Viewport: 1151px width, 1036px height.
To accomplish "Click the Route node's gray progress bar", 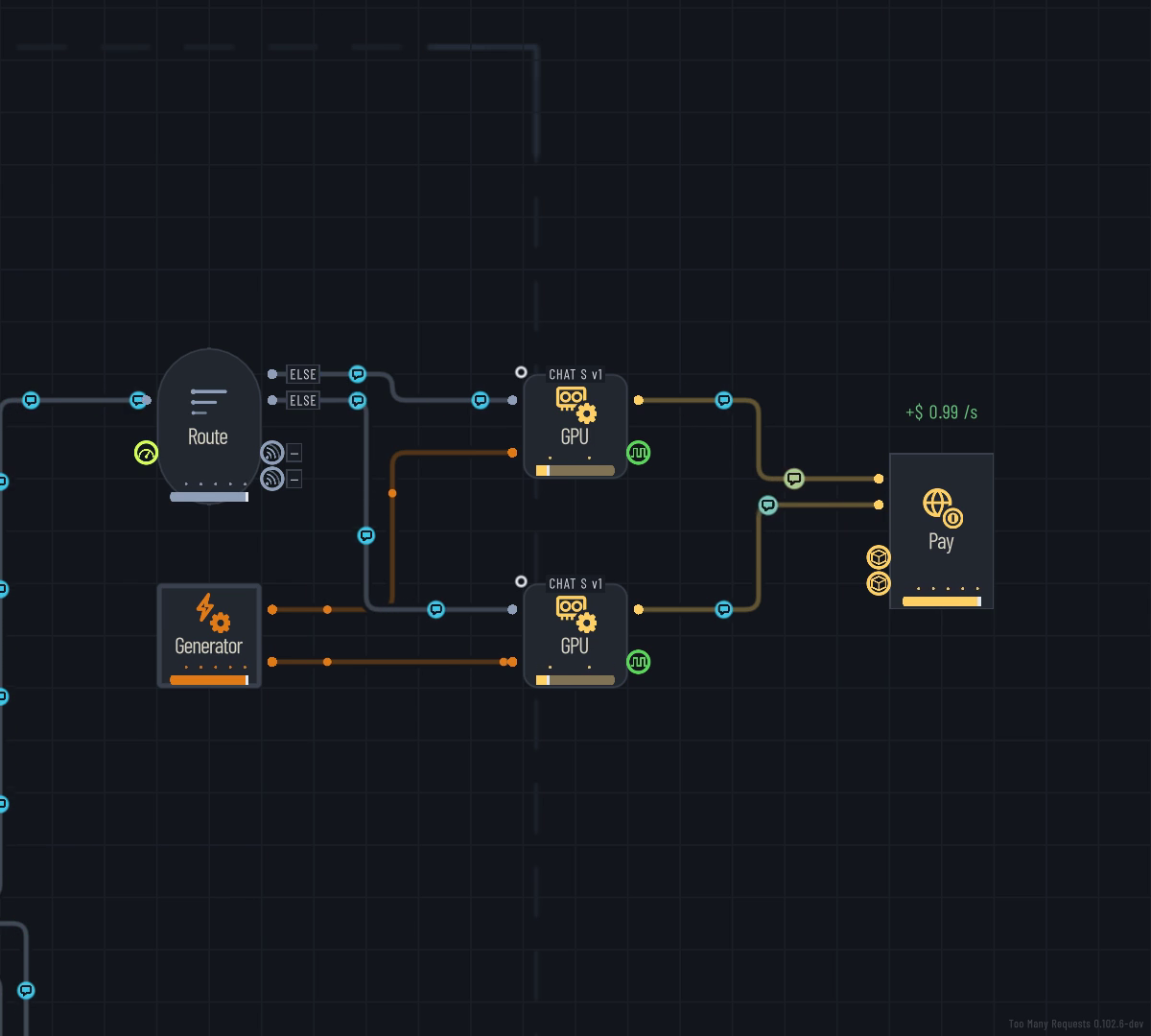I will pyautogui.click(x=209, y=497).
